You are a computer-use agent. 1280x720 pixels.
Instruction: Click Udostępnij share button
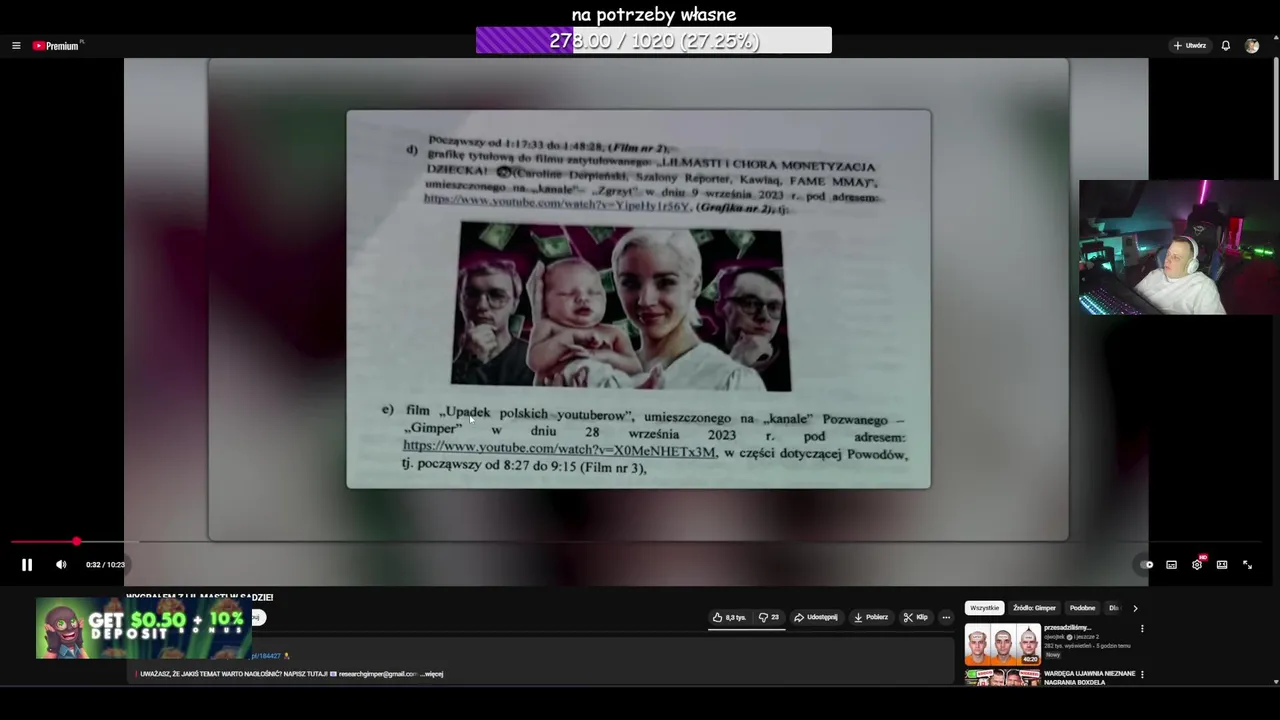pos(816,617)
